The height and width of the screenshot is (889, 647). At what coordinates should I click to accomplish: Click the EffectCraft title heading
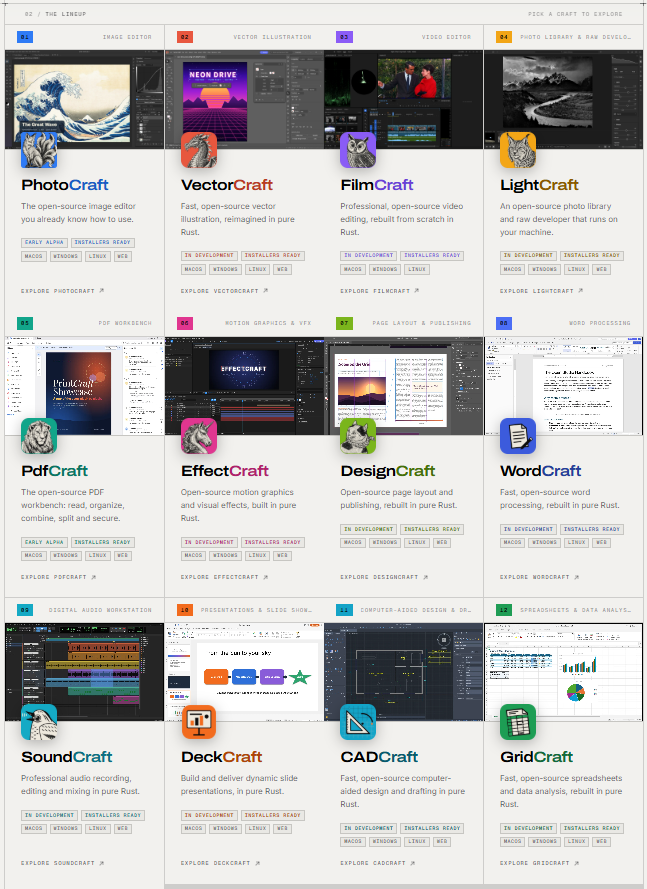(225, 471)
